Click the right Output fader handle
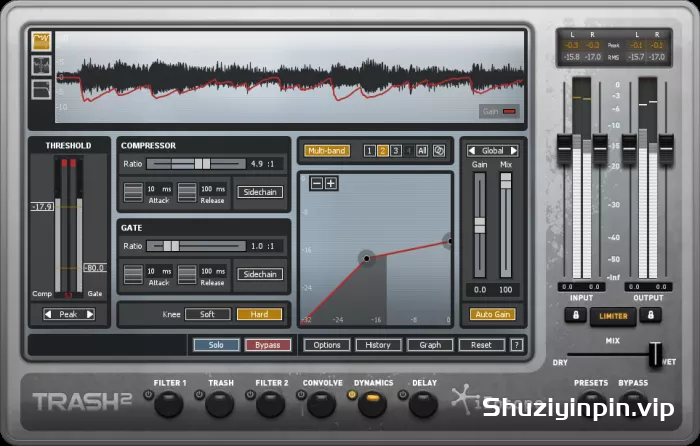The height and width of the screenshot is (446, 700). click(x=666, y=149)
